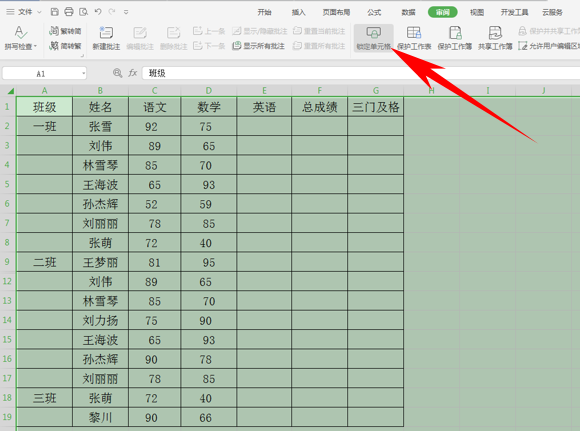Click the 保护工作表 protect sheet icon
The width and height of the screenshot is (580, 431).
click(x=414, y=33)
